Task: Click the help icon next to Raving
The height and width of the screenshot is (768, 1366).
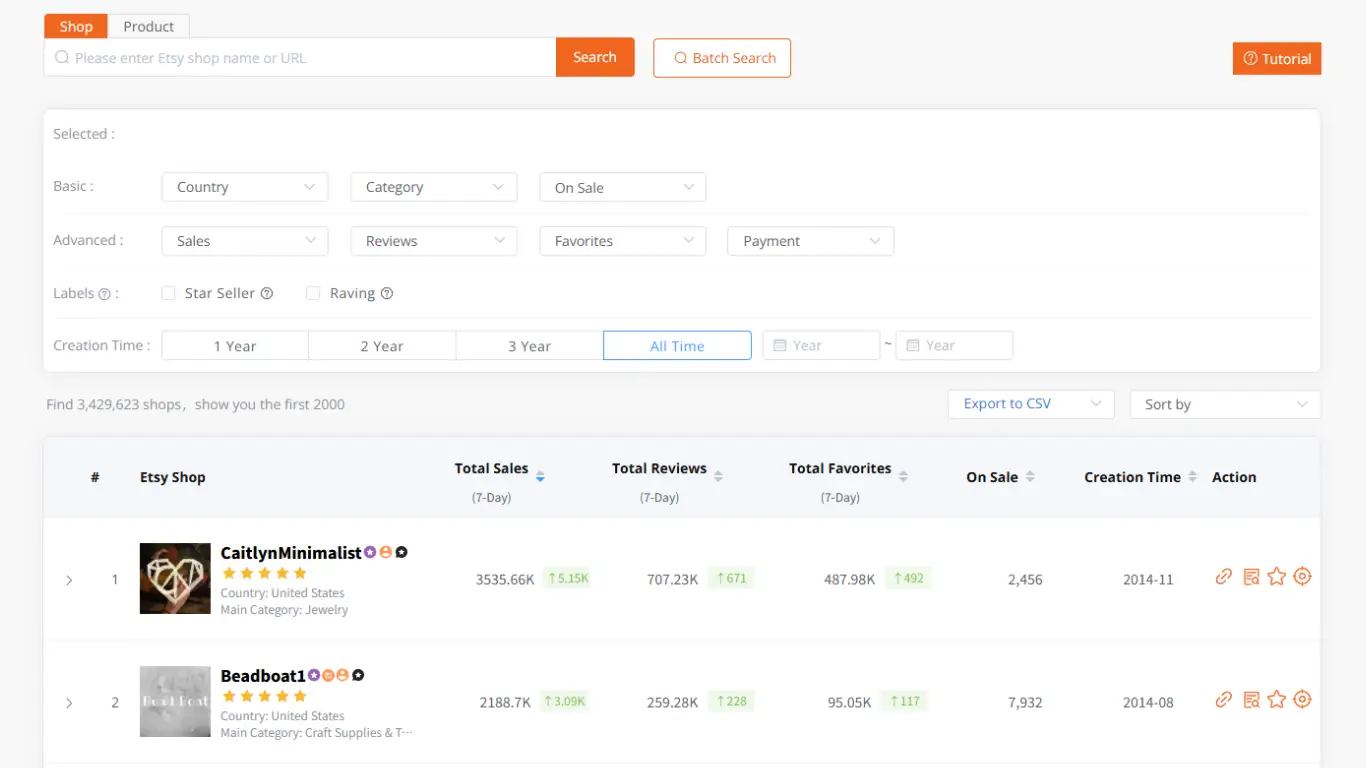Action: pyautogui.click(x=387, y=294)
